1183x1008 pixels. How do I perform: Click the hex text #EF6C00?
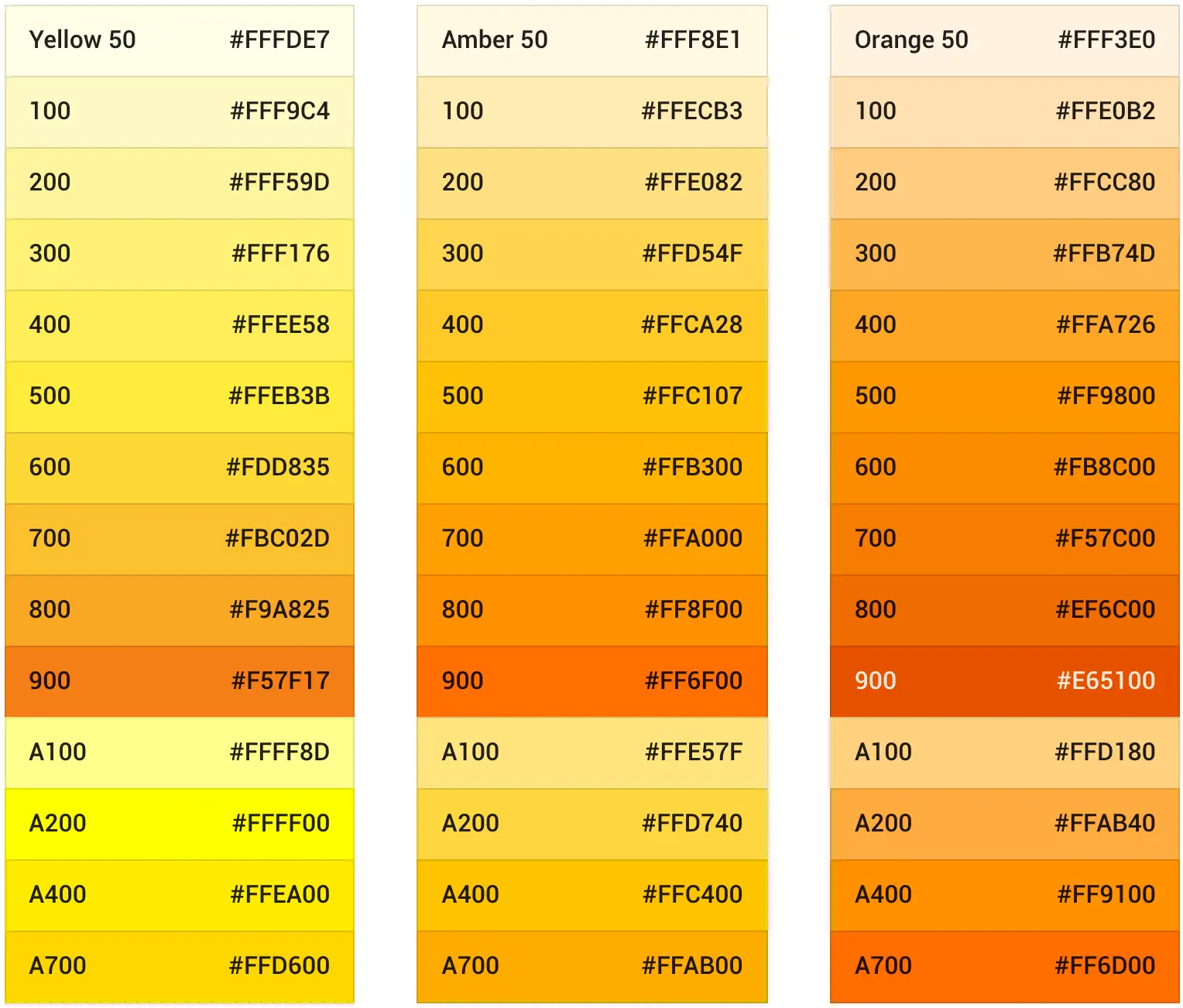pyautogui.click(x=1106, y=610)
